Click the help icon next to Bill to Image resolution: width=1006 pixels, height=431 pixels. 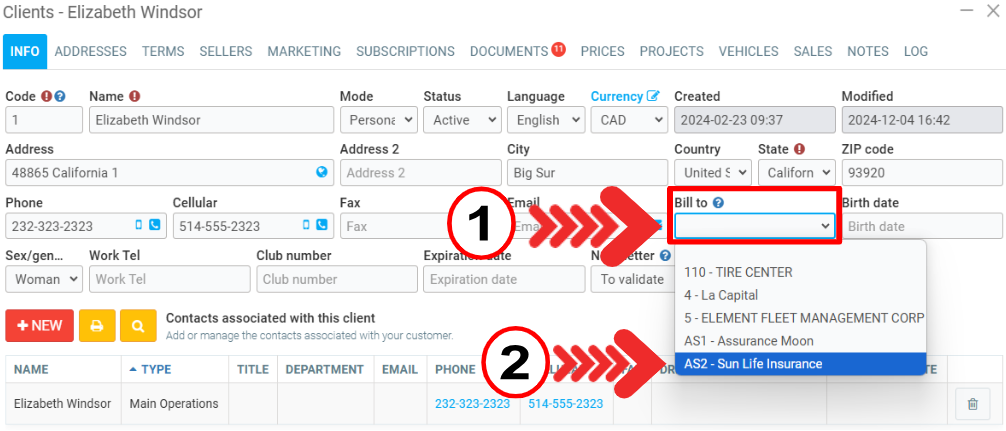719,203
